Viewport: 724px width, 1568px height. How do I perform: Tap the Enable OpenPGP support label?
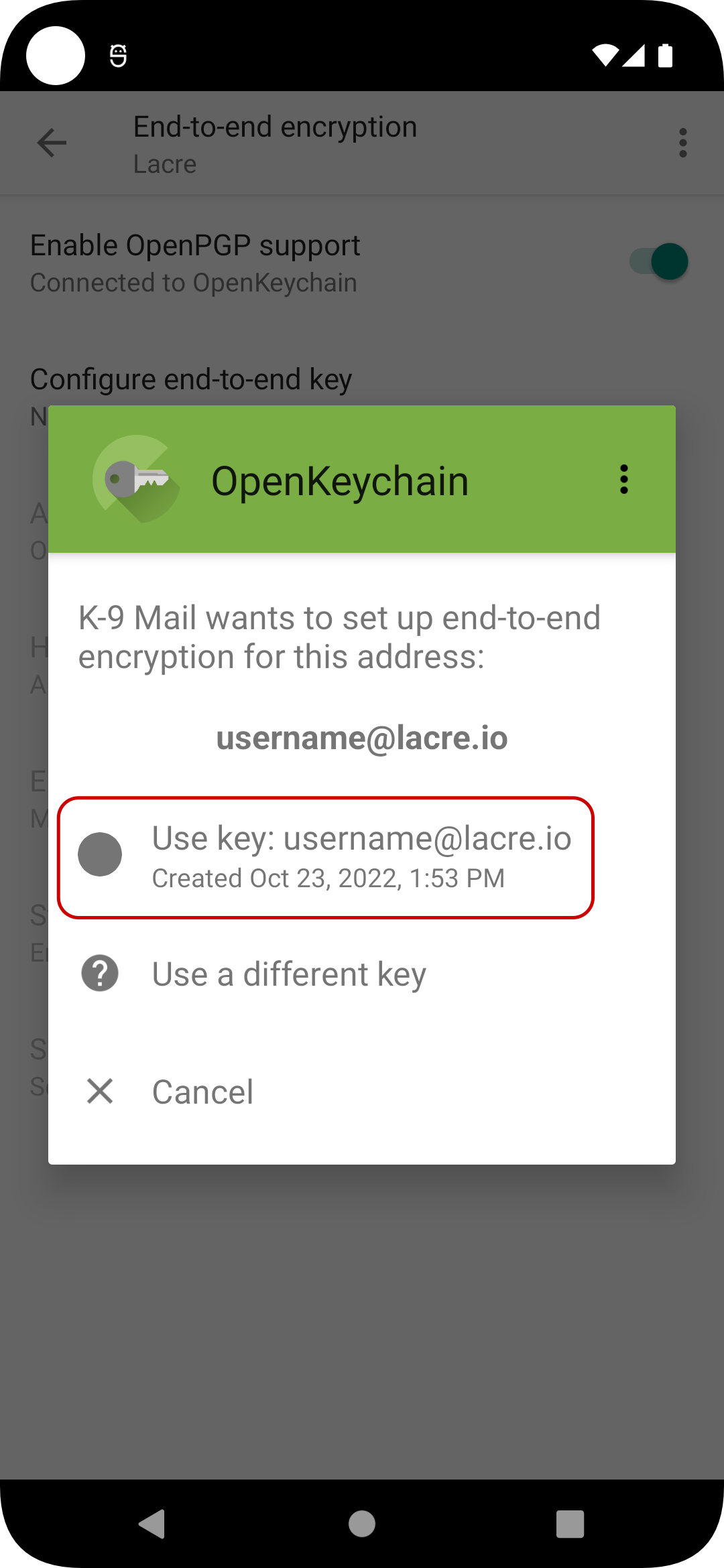pyautogui.click(x=195, y=245)
